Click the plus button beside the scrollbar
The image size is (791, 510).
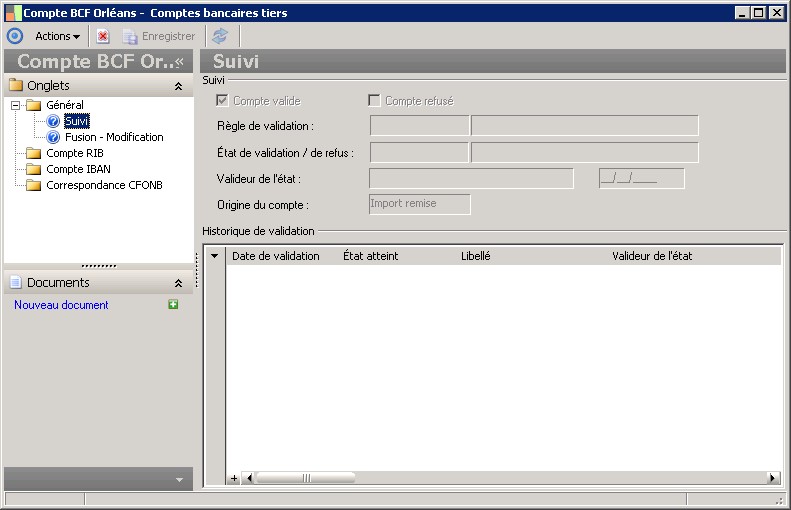(234, 478)
